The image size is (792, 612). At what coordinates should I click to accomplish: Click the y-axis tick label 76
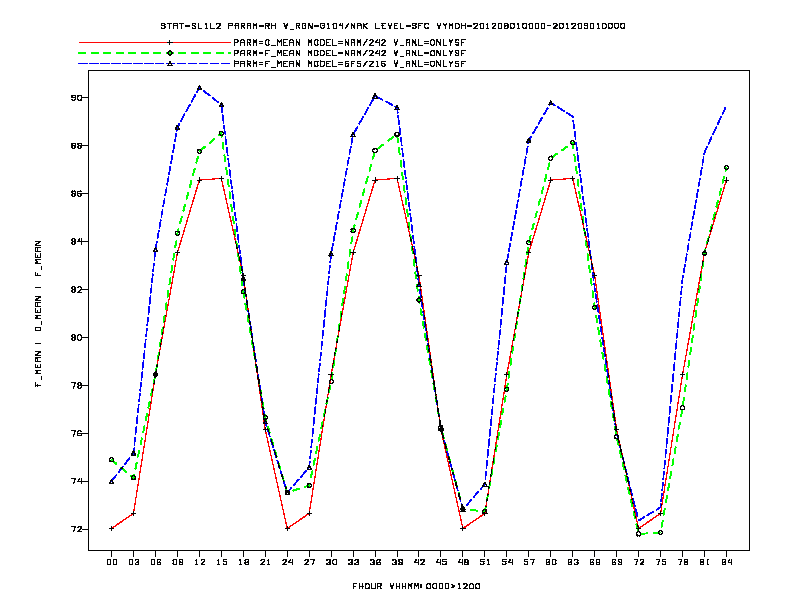pyautogui.click(x=76, y=433)
